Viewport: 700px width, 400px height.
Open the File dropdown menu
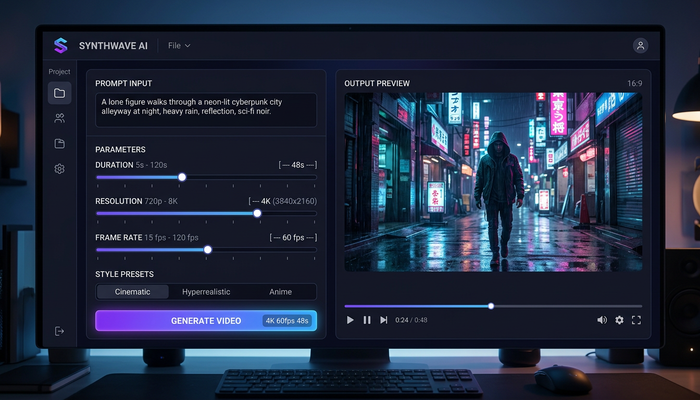[179, 46]
